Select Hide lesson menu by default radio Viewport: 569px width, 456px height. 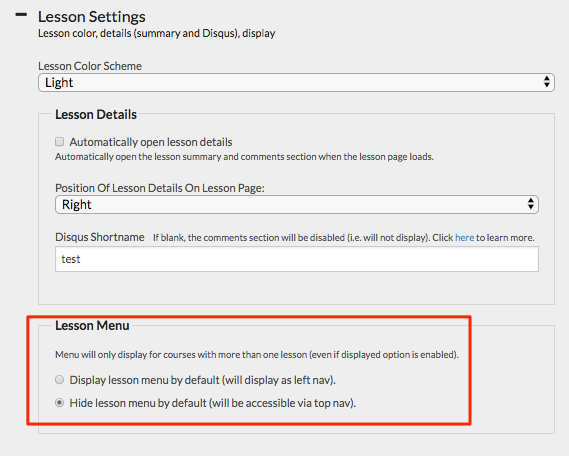(x=60, y=403)
